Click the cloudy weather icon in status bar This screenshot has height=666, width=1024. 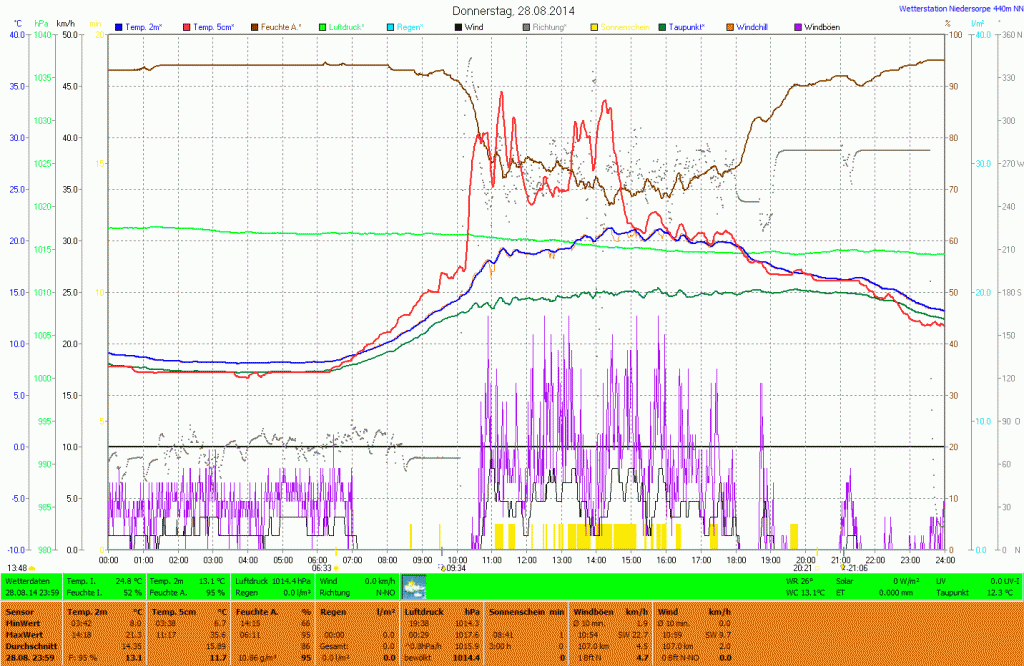(413, 586)
